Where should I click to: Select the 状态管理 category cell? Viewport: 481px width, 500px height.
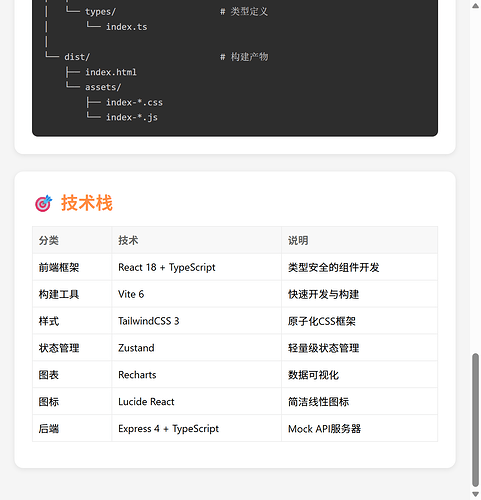(x=72, y=348)
